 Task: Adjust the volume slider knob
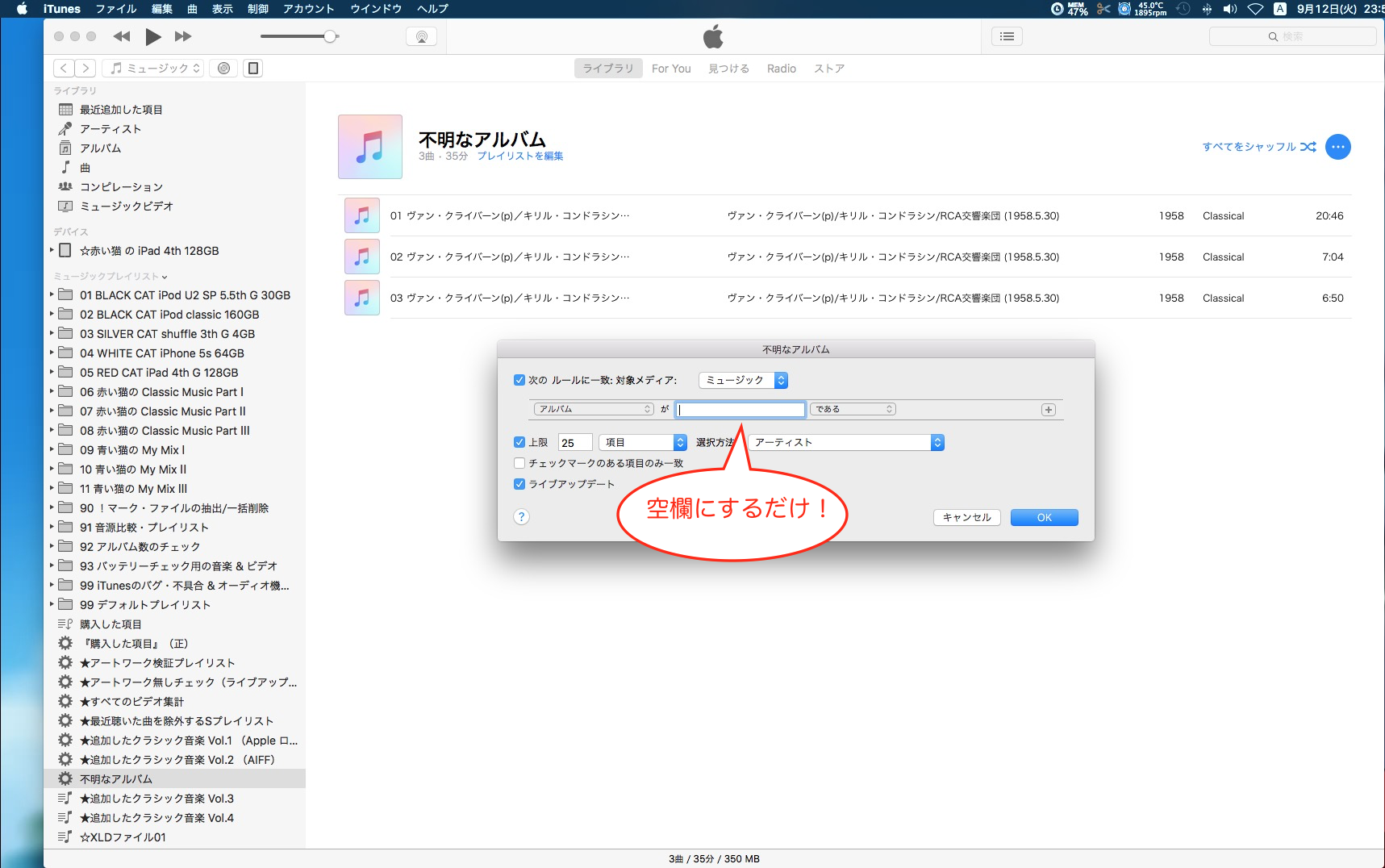[x=330, y=36]
